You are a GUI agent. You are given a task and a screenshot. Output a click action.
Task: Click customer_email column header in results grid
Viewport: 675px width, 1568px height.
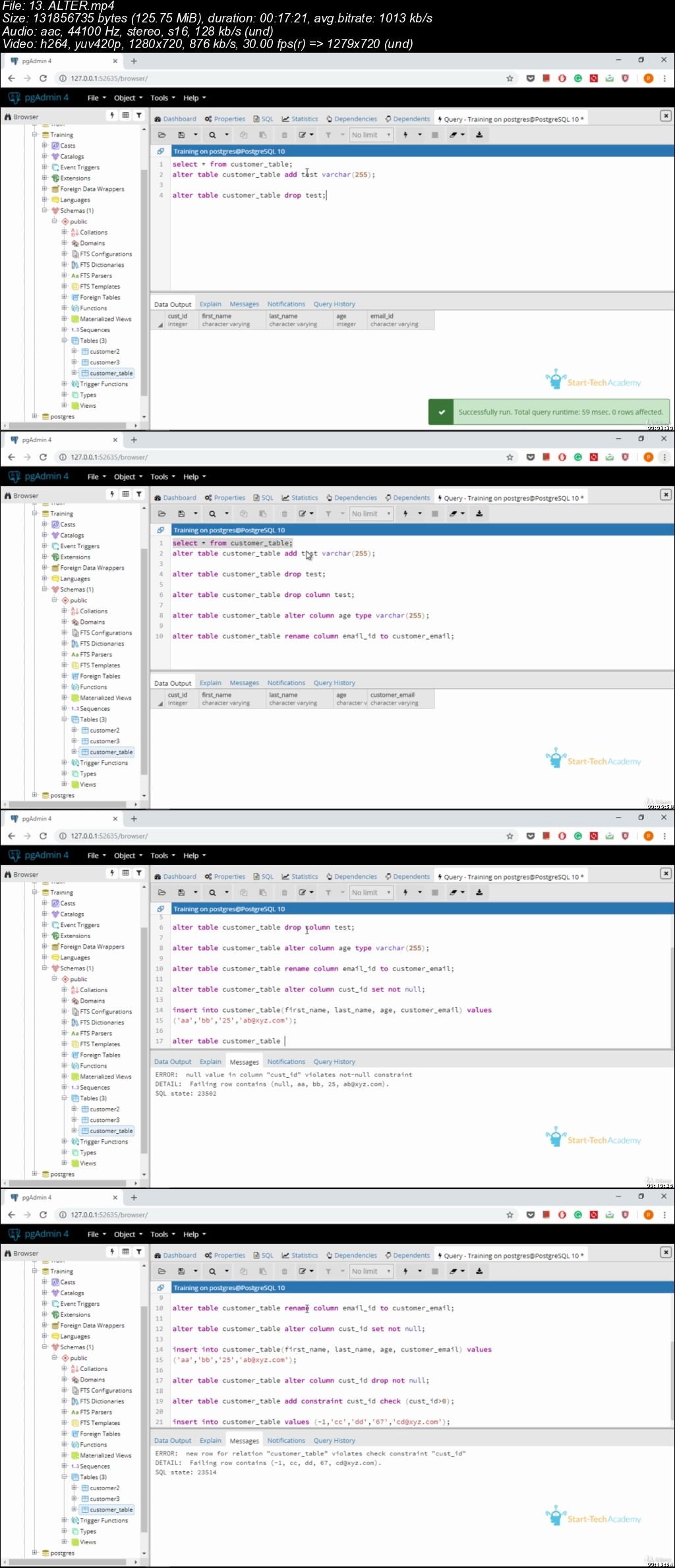pos(400,699)
